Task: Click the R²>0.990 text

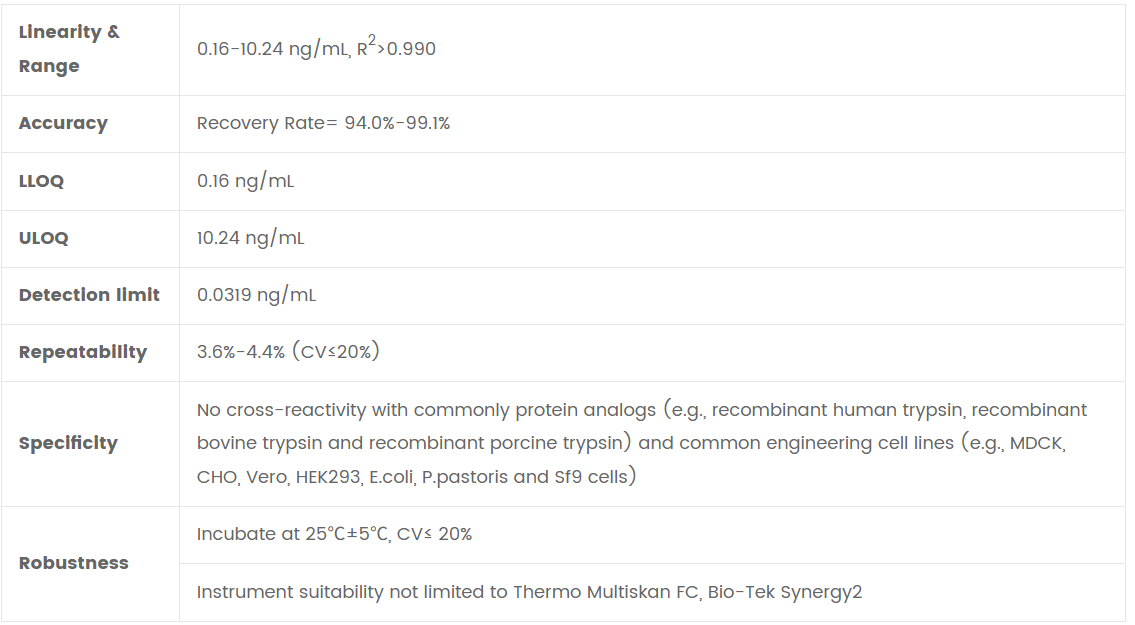Action: (396, 48)
